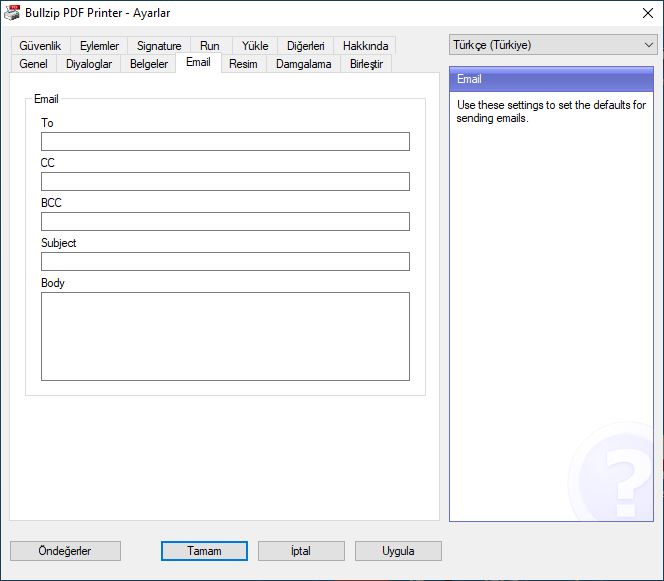Show the Hakkında tab
The width and height of the screenshot is (664, 581).
365,46
